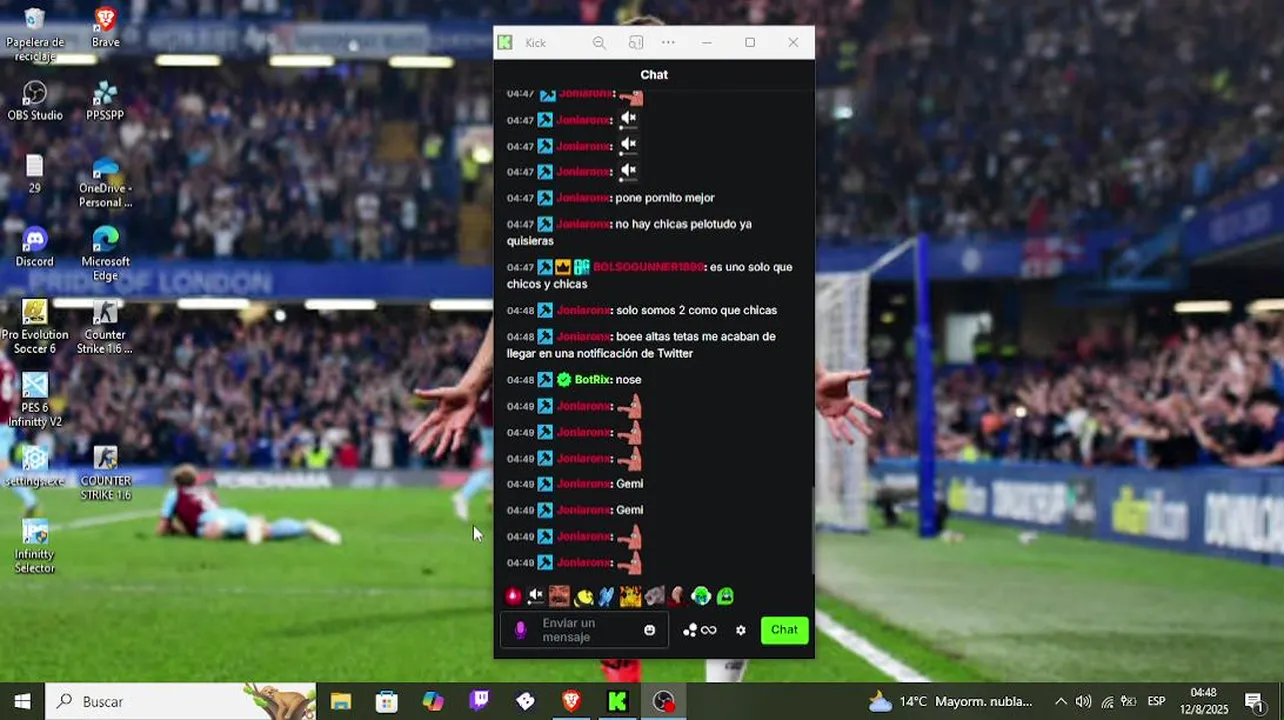Open the Windows Start menu
This screenshot has height=720, width=1284.
point(22,701)
